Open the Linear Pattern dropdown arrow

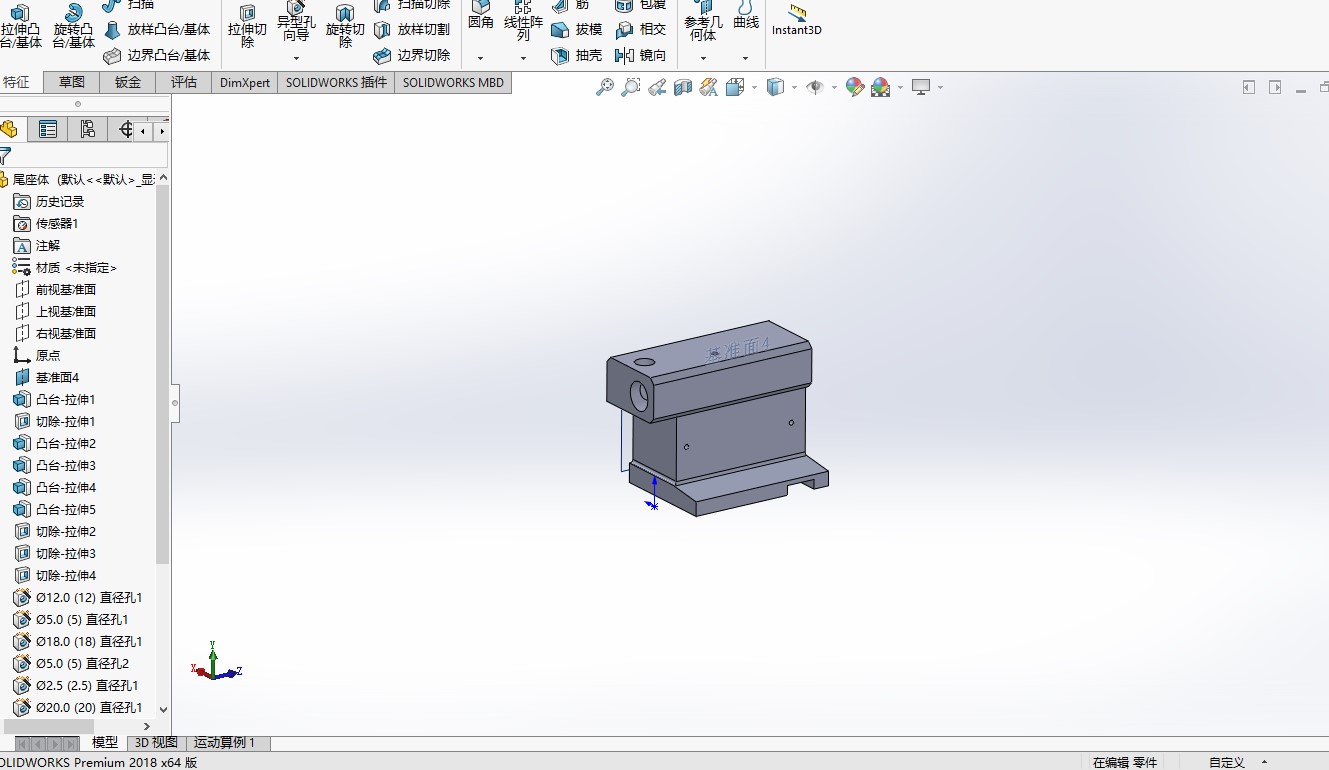pos(523,58)
